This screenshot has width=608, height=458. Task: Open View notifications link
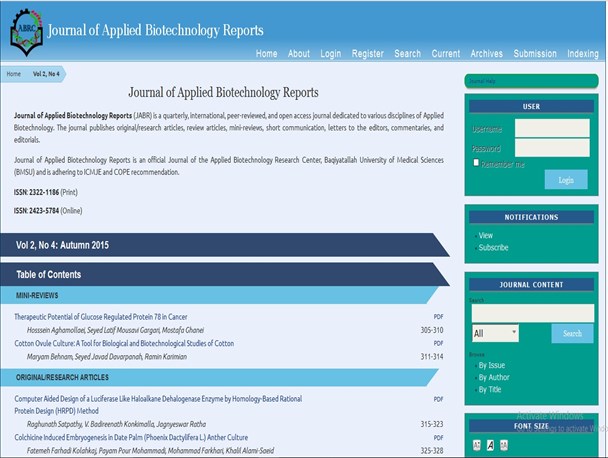coord(485,235)
